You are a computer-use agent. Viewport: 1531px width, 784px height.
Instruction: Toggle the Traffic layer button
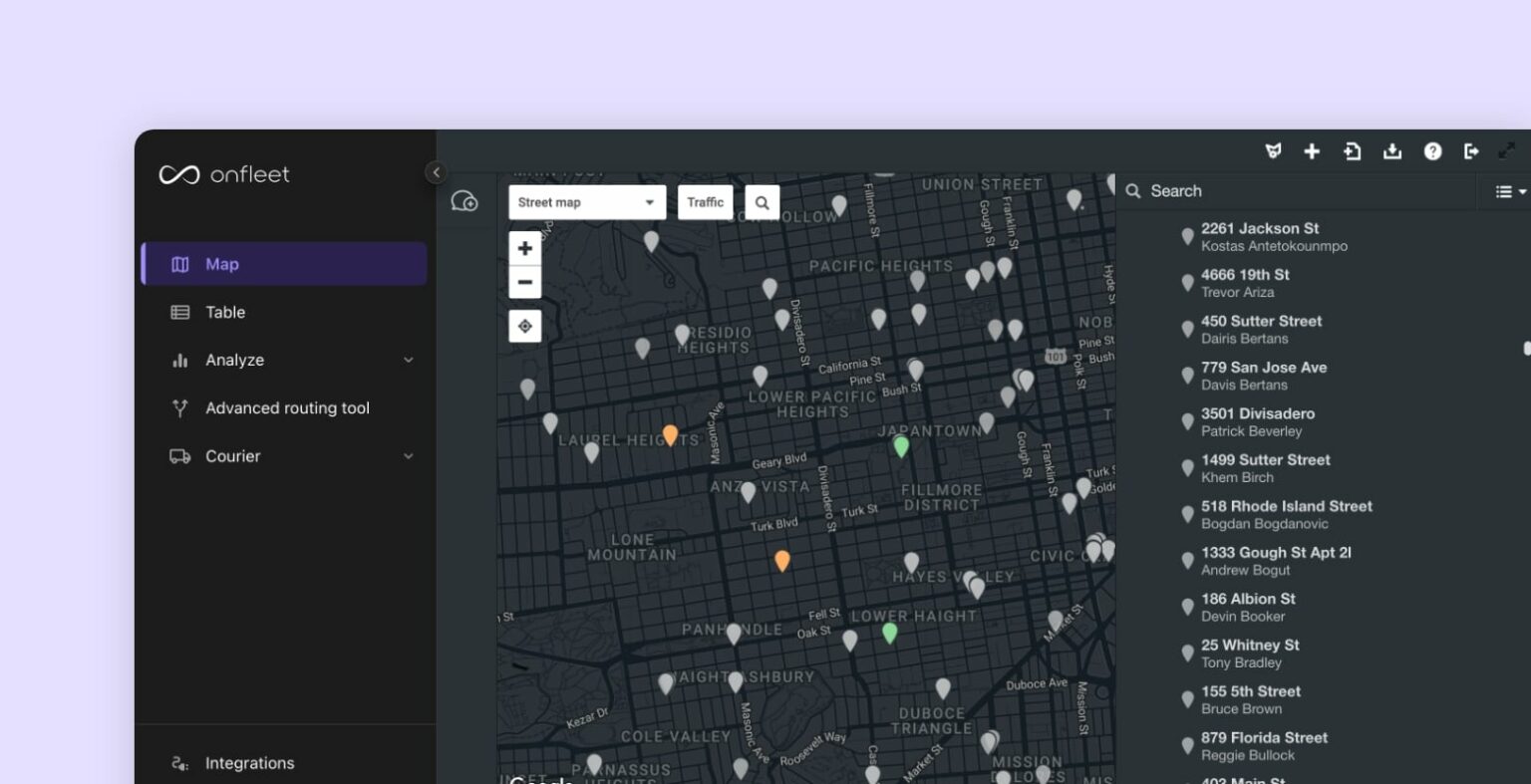point(705,202)
